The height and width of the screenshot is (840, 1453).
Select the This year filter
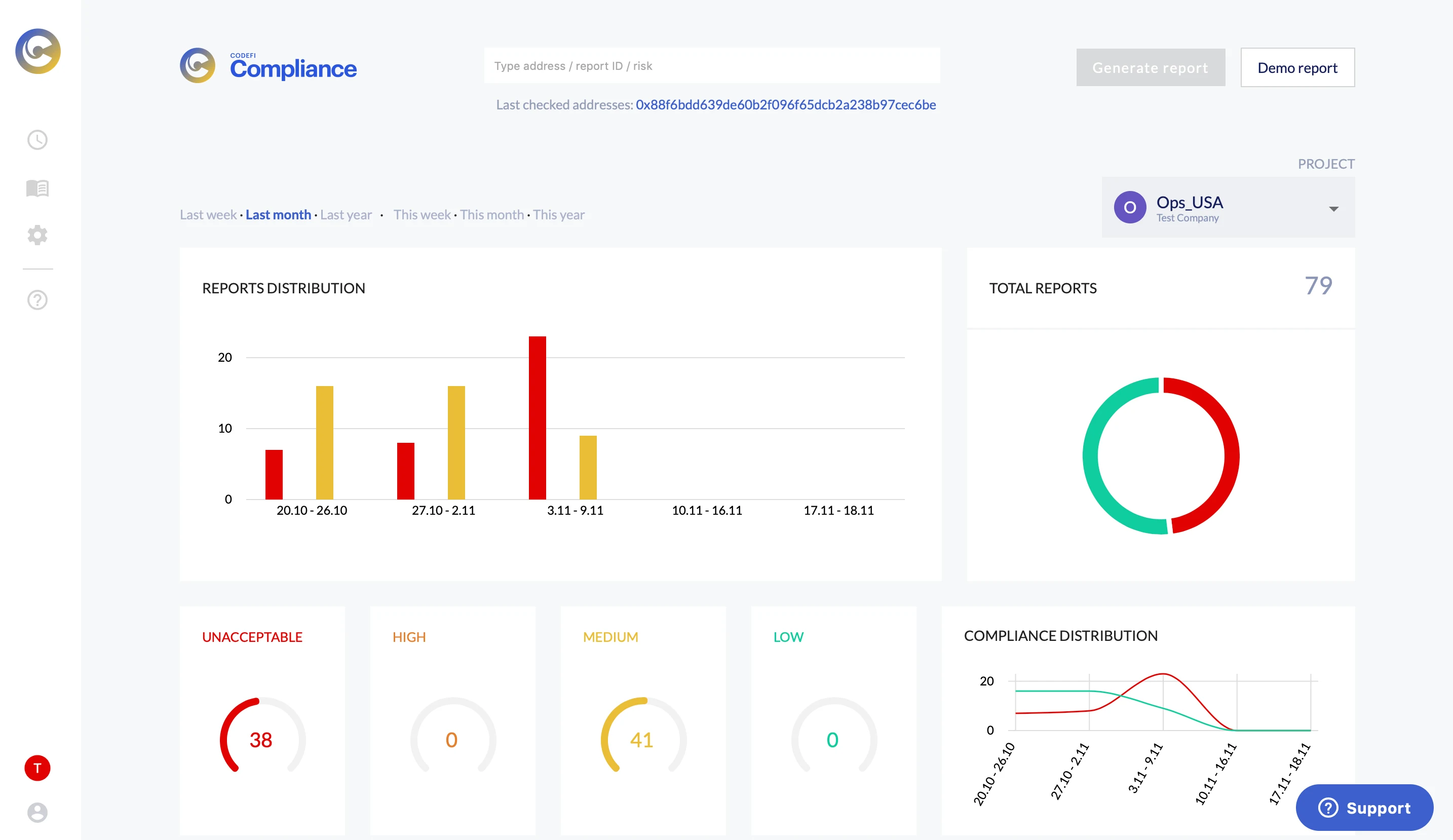(x=559, y=215)
